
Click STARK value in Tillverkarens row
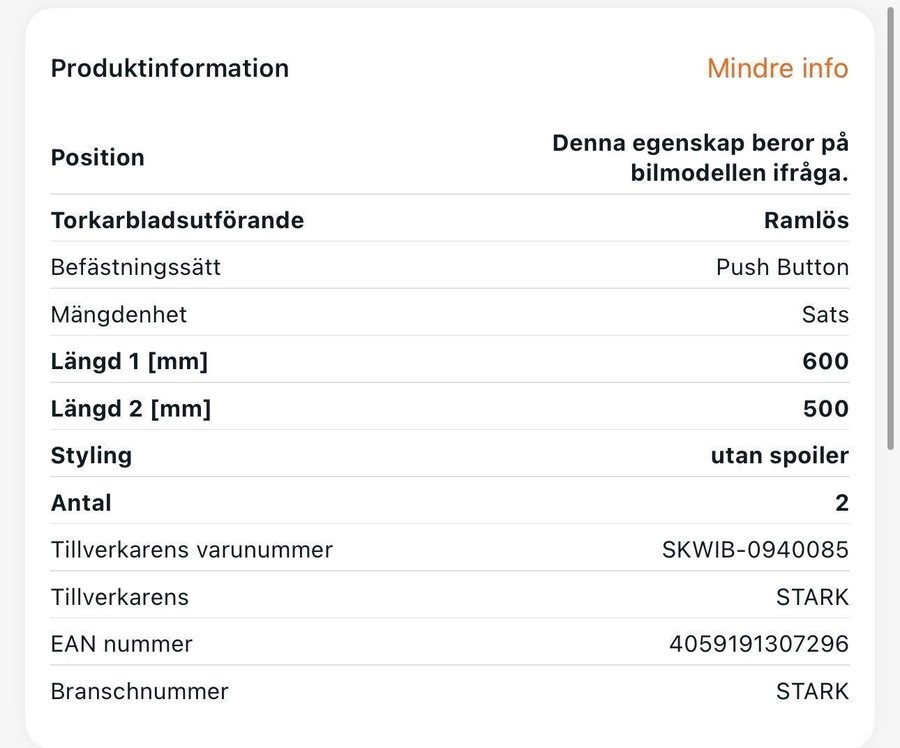812,597
